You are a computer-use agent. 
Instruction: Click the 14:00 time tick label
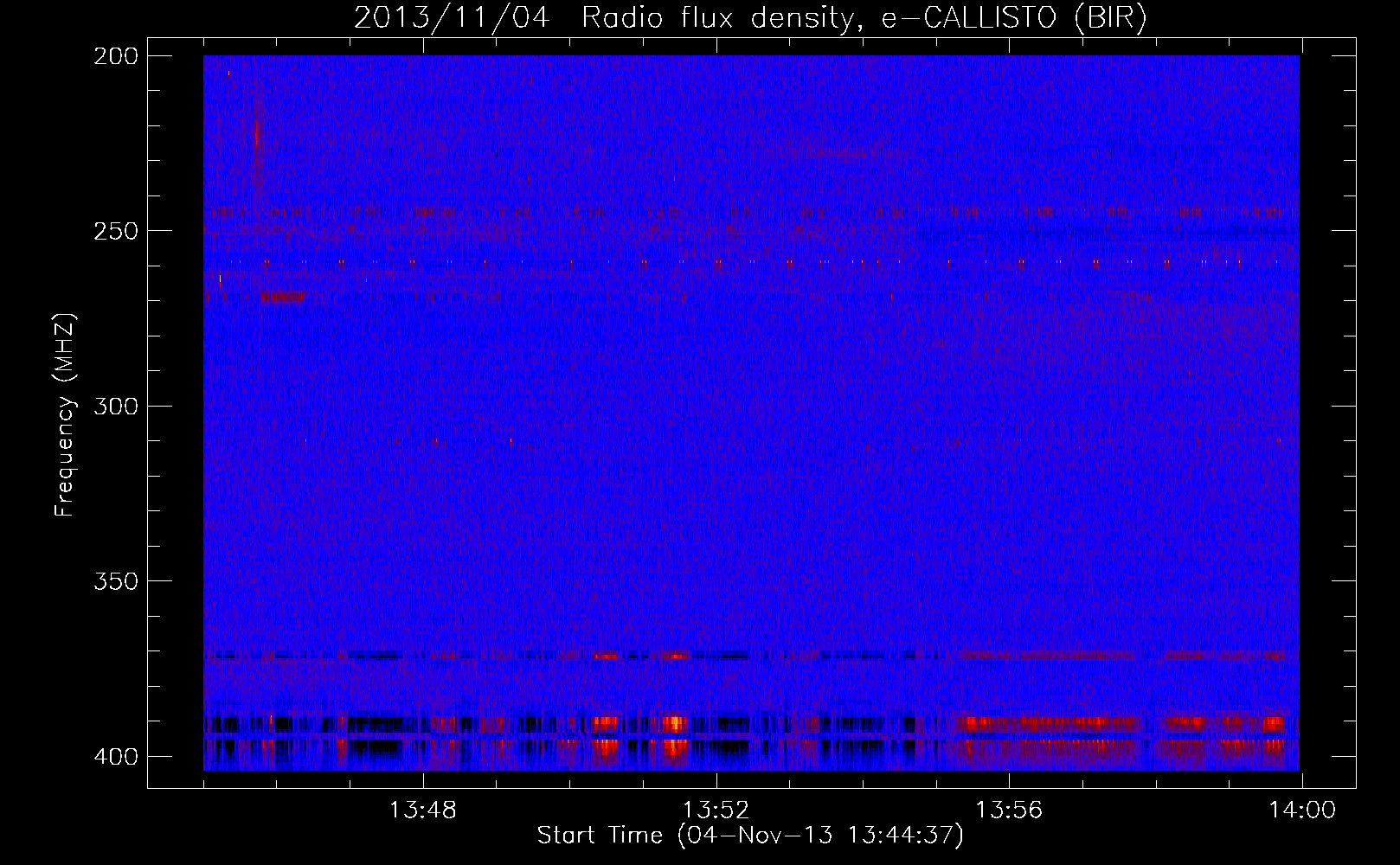coord(1302,811)
